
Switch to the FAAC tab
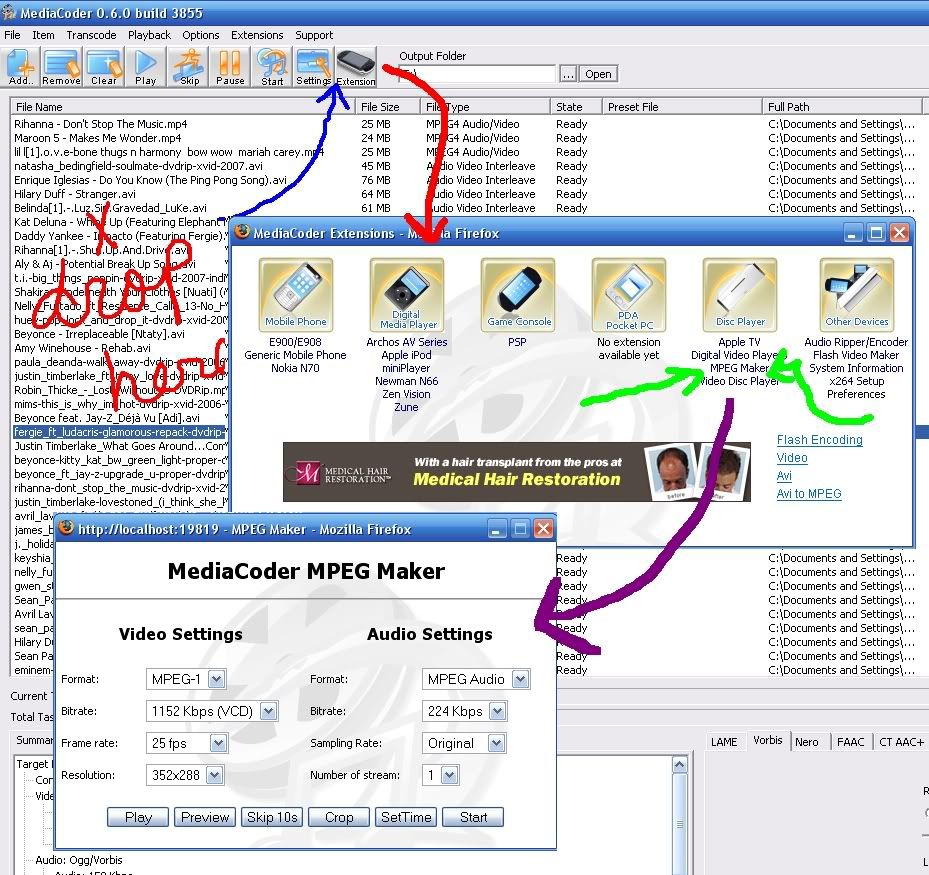(x=851, y=742)
